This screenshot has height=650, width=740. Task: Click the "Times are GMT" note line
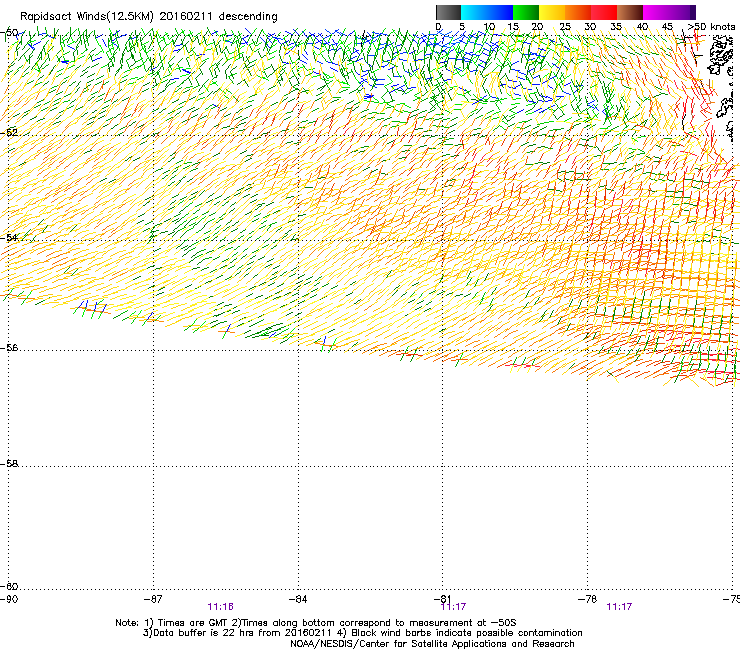(x=316, y=623)
